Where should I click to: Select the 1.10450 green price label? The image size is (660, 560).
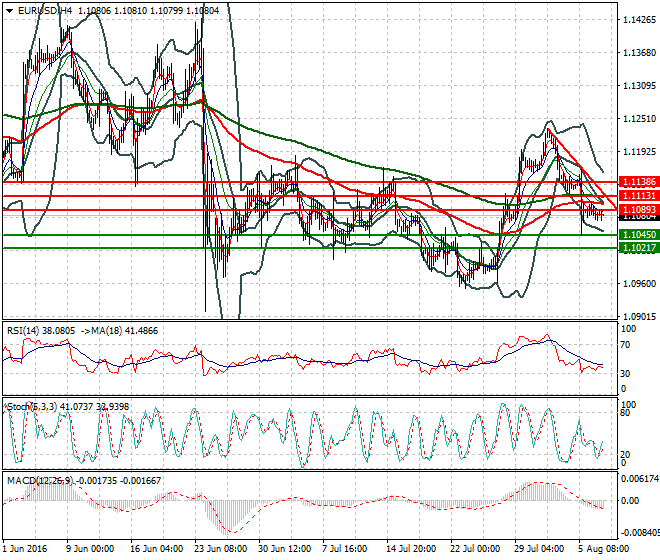point(638,234)
